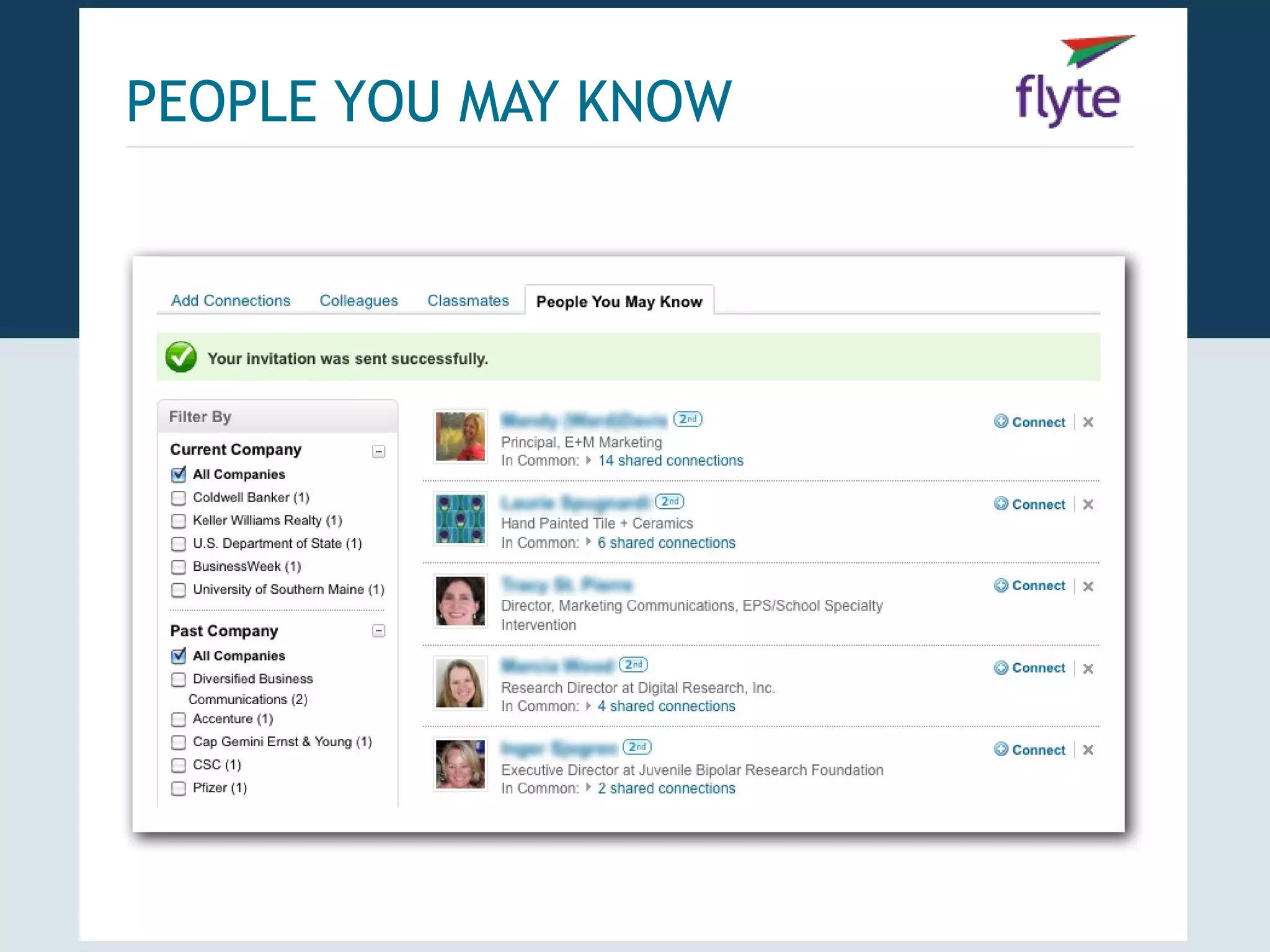Expand the 14 shared connections arrow
Screen dimensions: 1270x952
click(588, 461)
